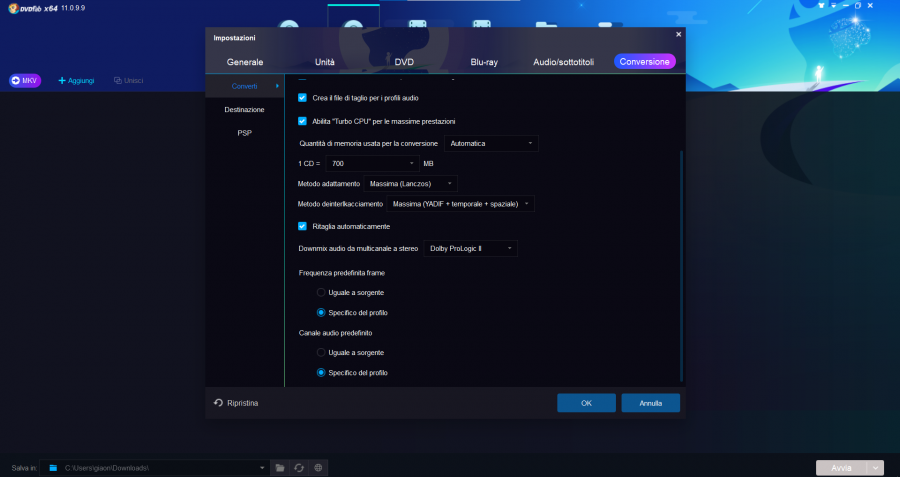900x477 pixels.
Task: Click the refresh icon in bottom bar
Action: [x=299, y=467]
